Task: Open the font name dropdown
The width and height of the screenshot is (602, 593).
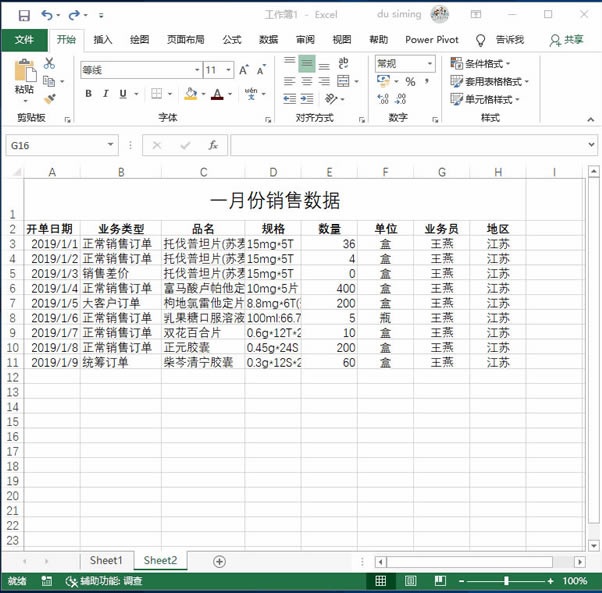Action: [x=197, y=70]
